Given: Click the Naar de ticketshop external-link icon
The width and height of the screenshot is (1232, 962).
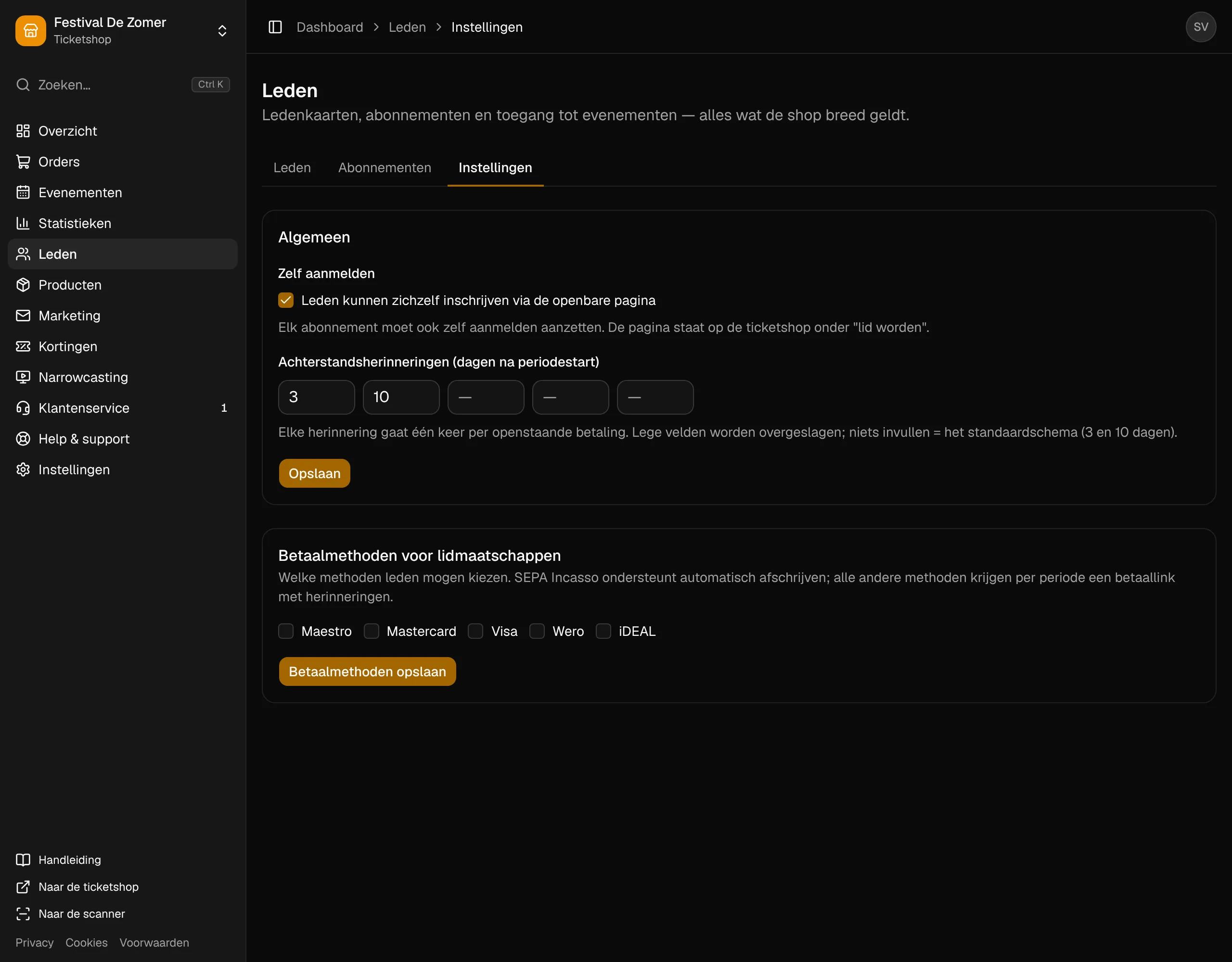Looking at the screenshot, I should point(23,887).
